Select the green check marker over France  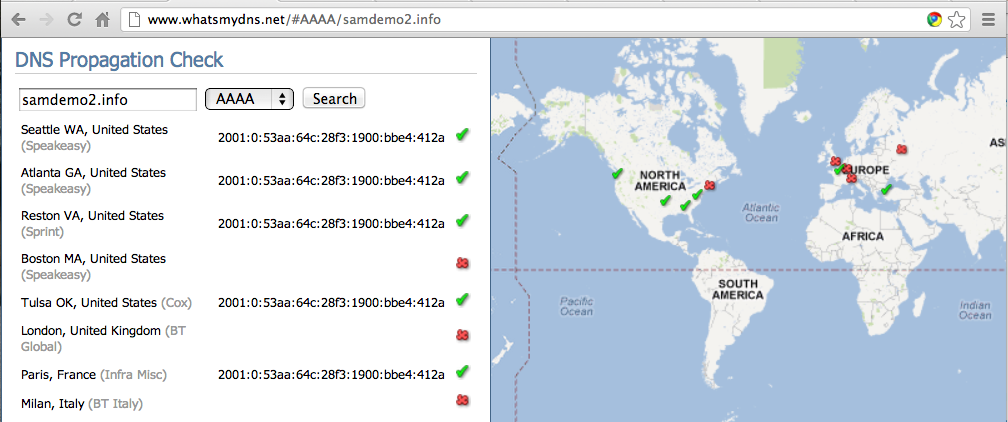coord(840,169)
